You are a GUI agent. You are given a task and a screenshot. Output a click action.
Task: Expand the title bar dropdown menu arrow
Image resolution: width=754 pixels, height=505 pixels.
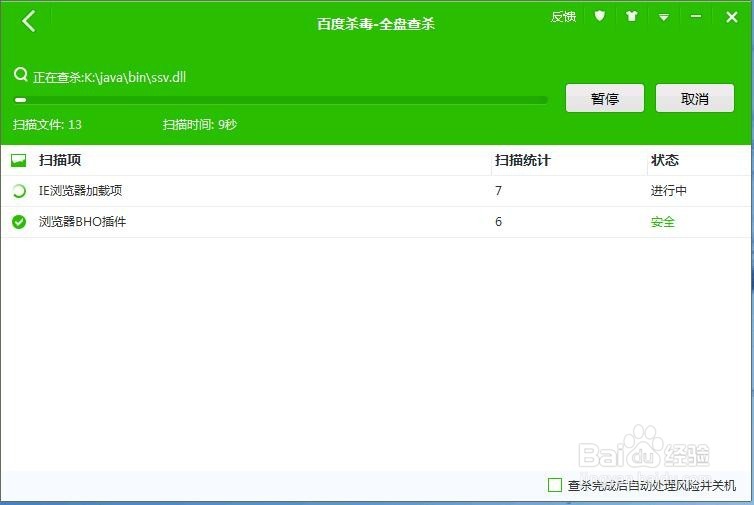coord(664,17)
